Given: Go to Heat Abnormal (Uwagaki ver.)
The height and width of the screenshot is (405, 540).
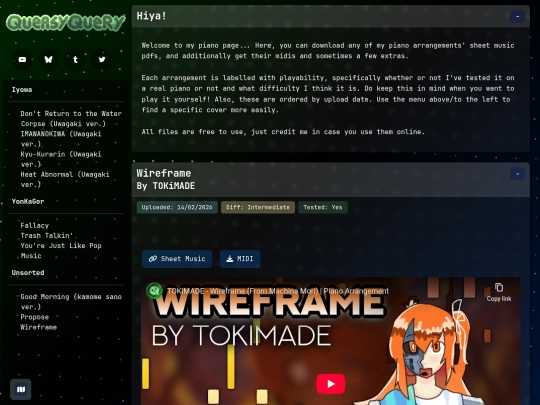Looking at the screenshot, I should tap(65, 179).
